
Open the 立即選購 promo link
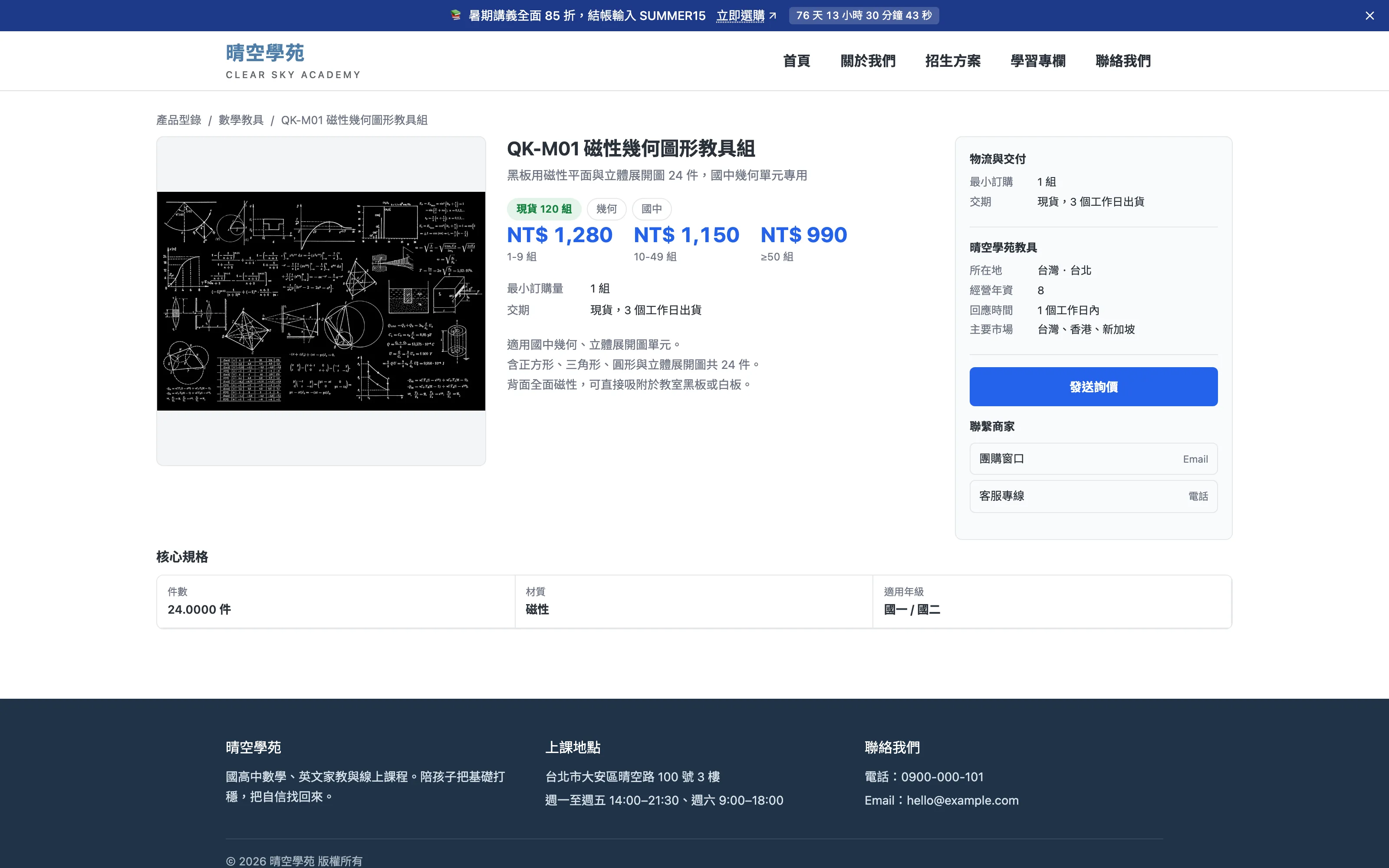click(746, 16)
